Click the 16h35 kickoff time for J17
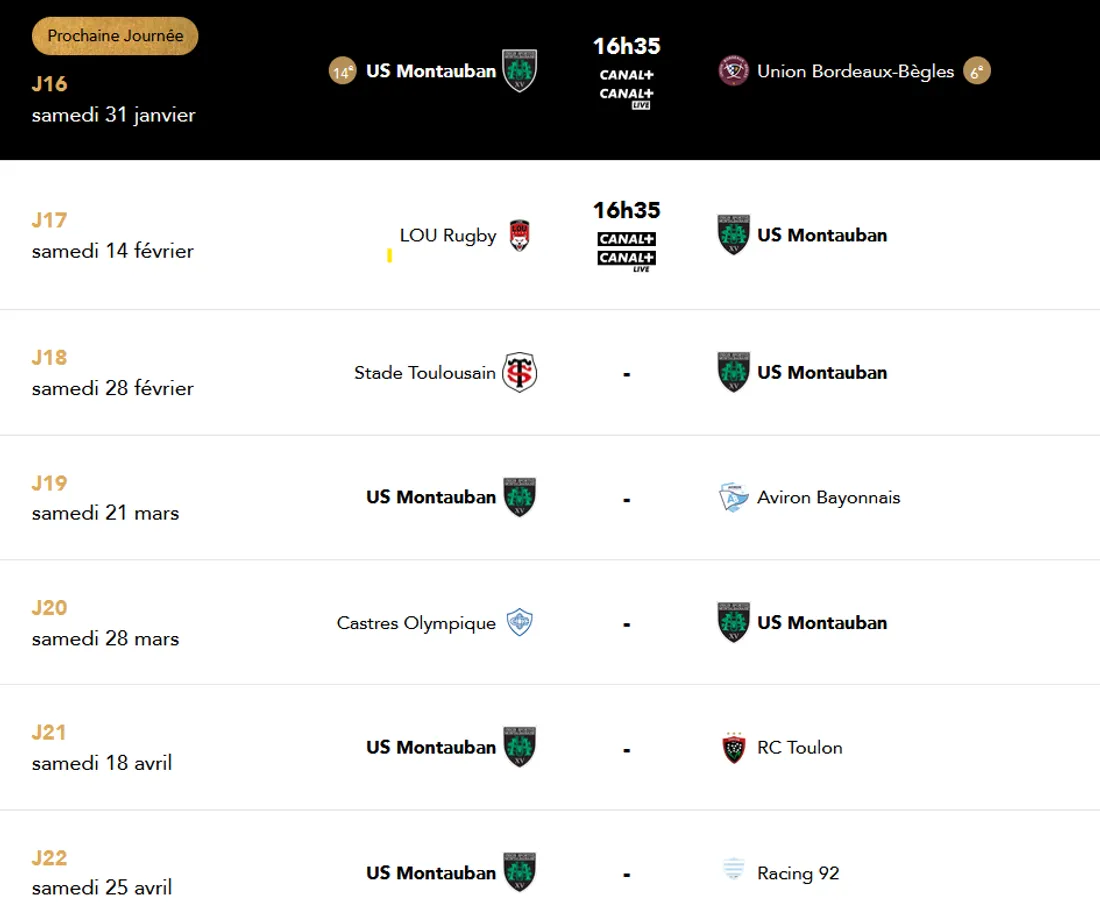1100x921 pixels. 625,210
